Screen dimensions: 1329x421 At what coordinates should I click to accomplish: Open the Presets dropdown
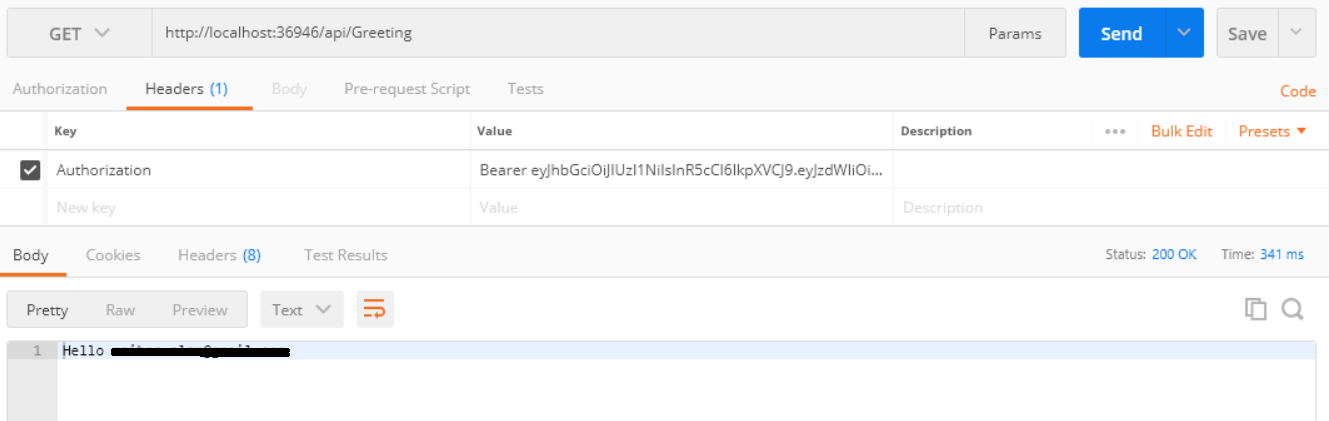click(x=1272, y=131)
